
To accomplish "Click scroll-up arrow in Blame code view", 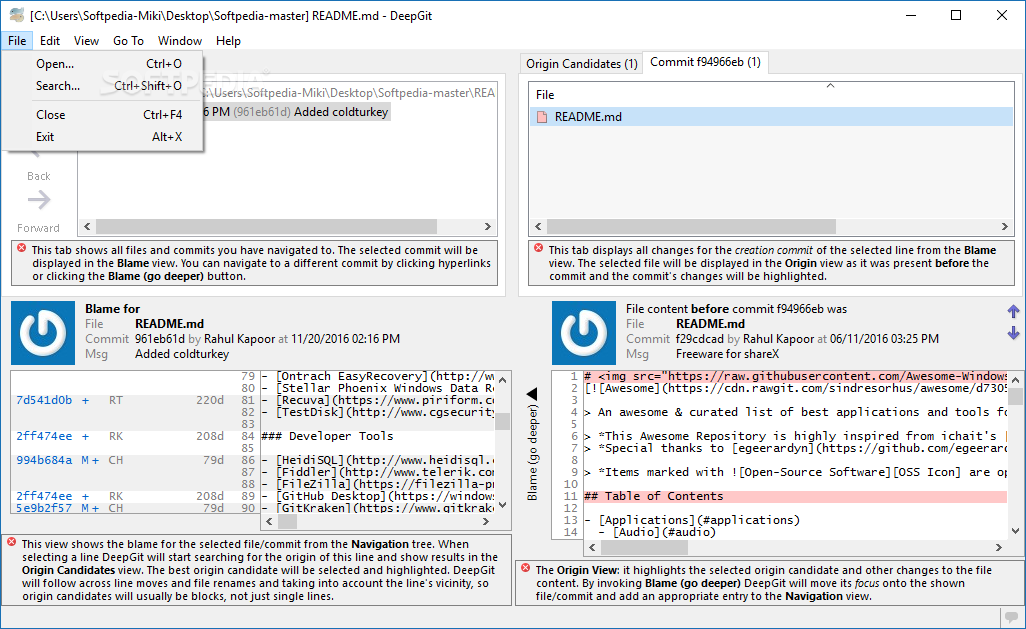I will pos(503,380).
